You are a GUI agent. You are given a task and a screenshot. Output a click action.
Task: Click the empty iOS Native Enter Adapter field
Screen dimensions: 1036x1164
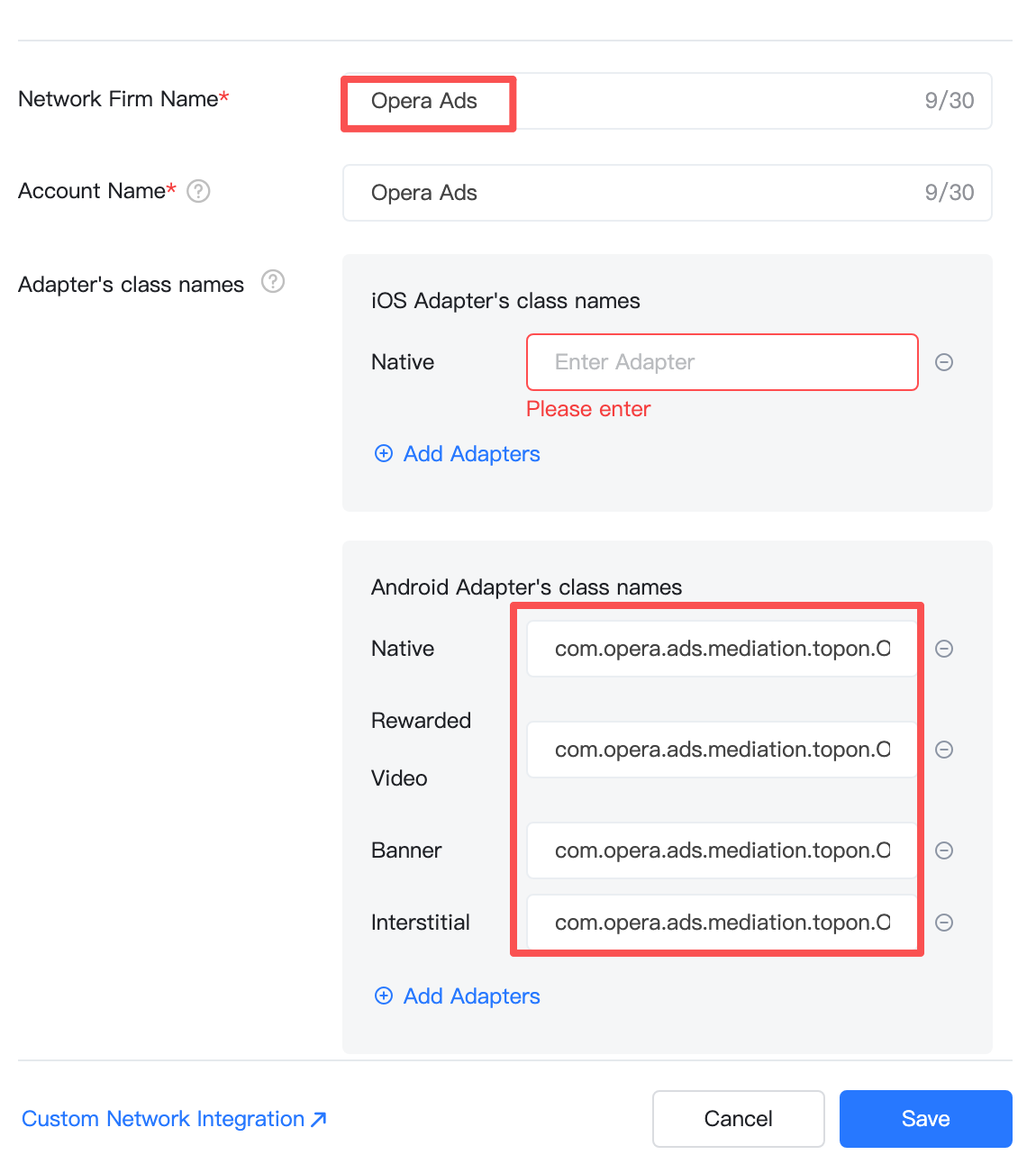[x=721, y=362]
